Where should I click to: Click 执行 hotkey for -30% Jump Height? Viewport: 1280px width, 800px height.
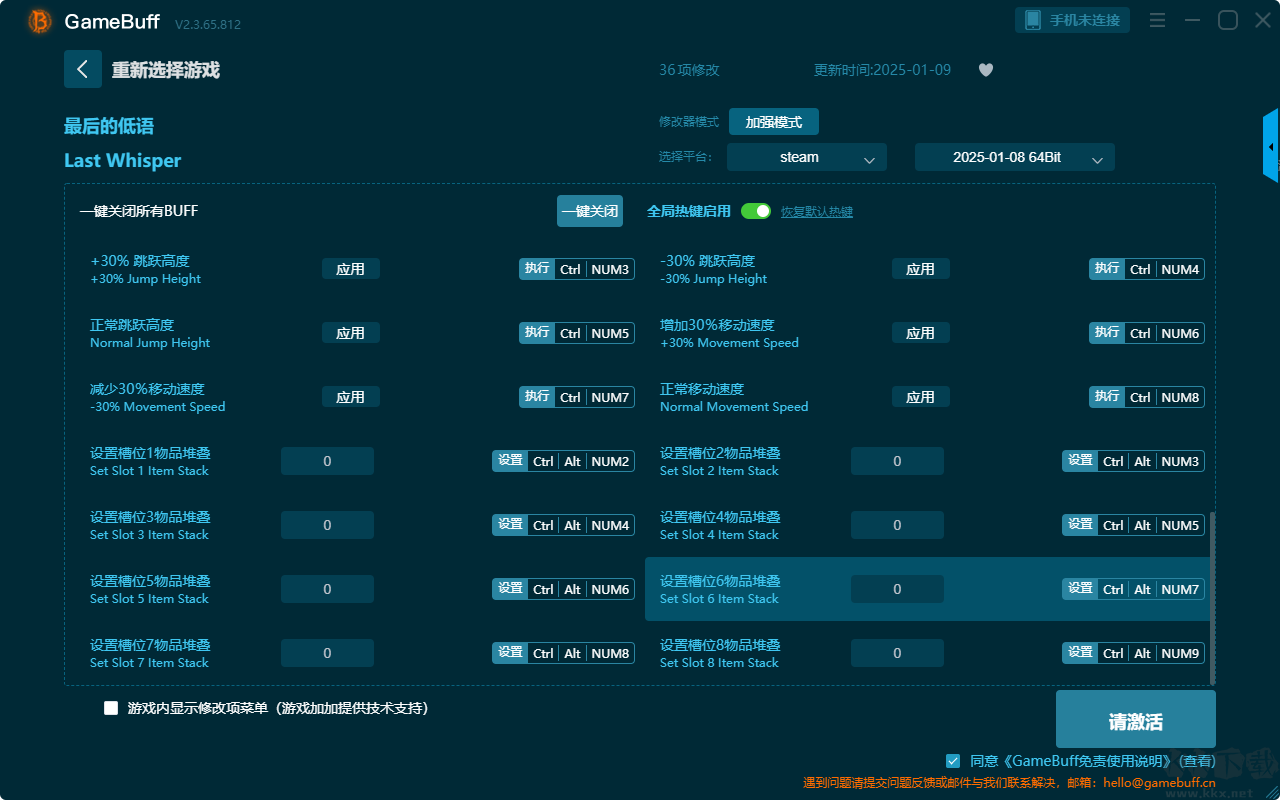[x=1107, y=269]
